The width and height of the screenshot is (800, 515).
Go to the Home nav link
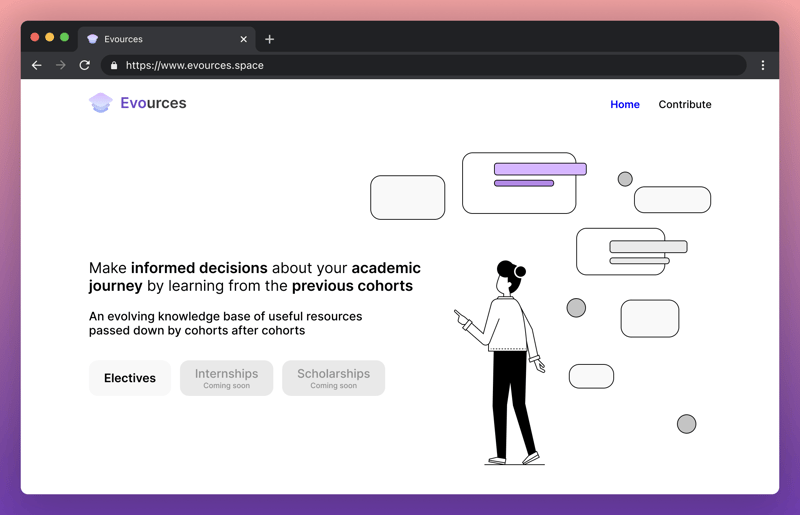[x=625, y=104]
